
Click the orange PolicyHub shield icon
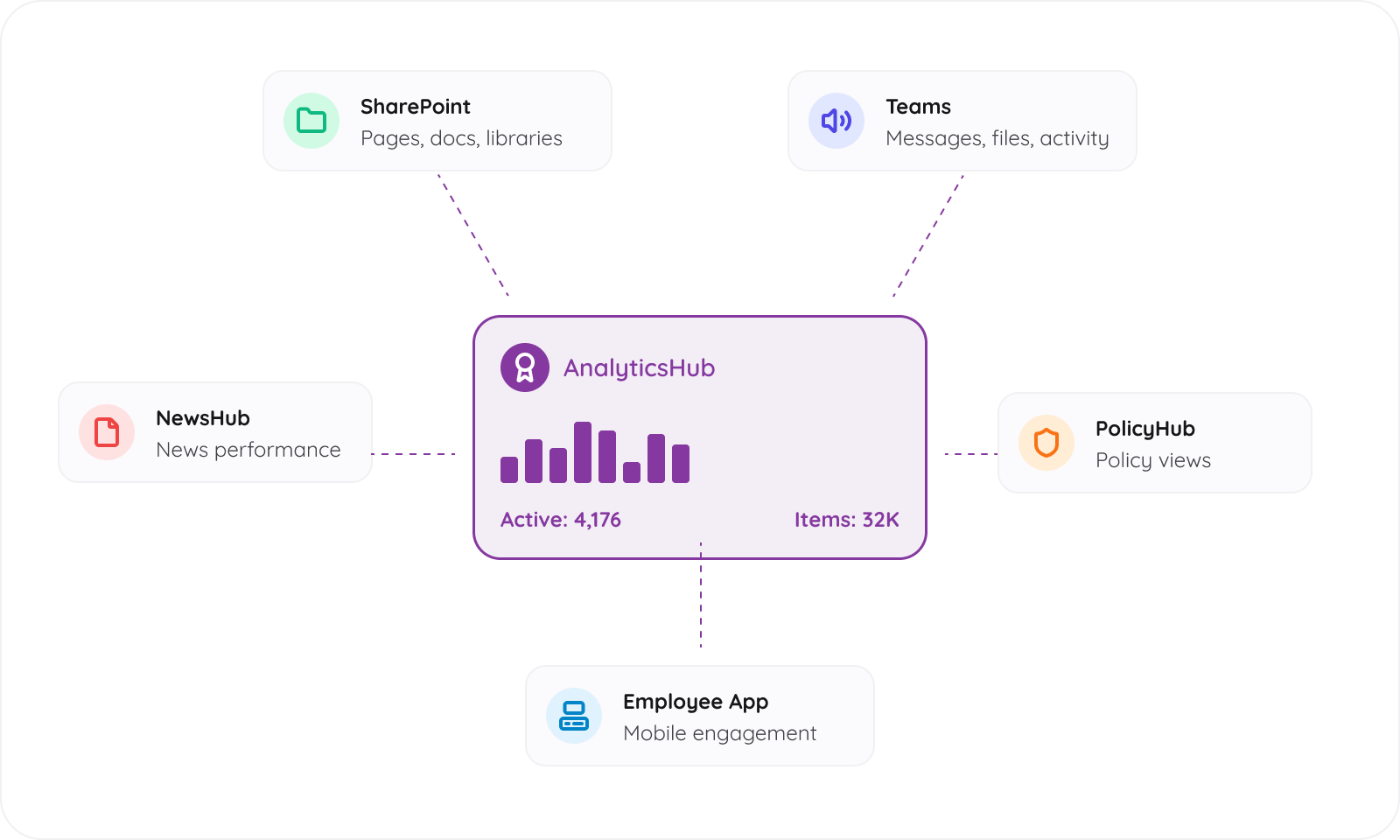click(1046, 443)
